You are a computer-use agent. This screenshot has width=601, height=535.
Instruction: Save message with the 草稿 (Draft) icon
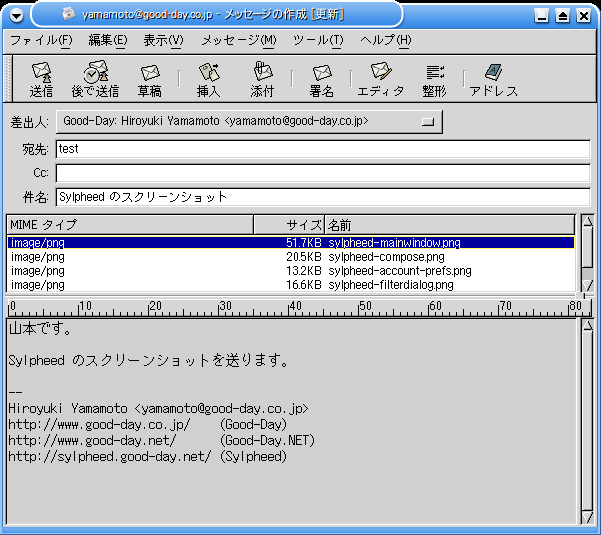(149, 80)
